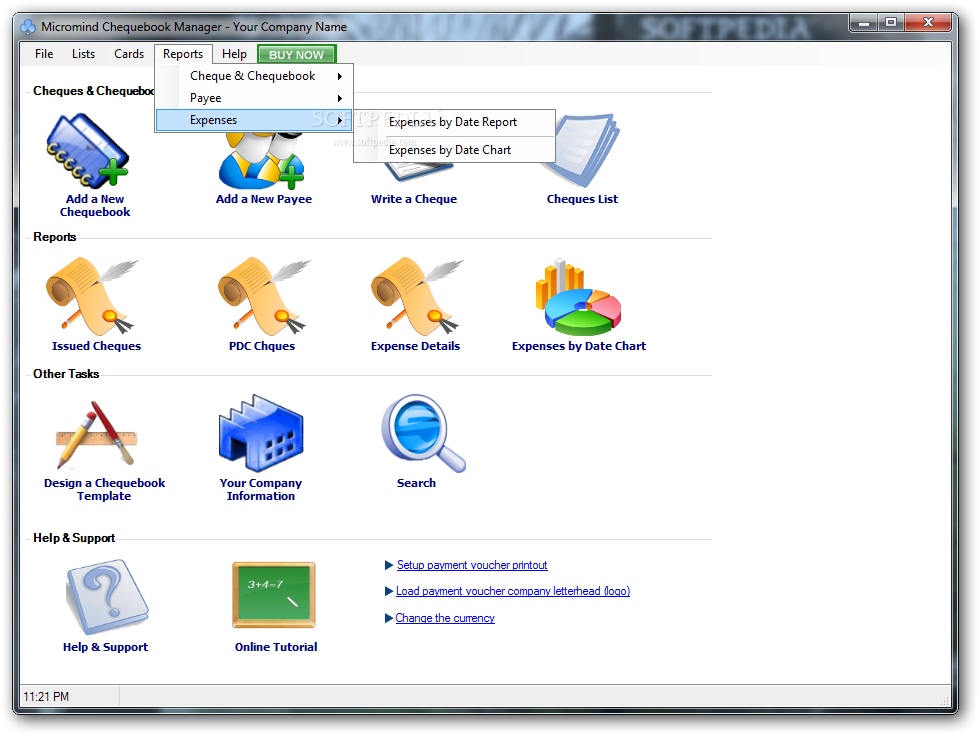The height and width of the screenshot is (735, 979).
Task: Minimize the Chequebook Manager window
Action: (x=864, y=24)
